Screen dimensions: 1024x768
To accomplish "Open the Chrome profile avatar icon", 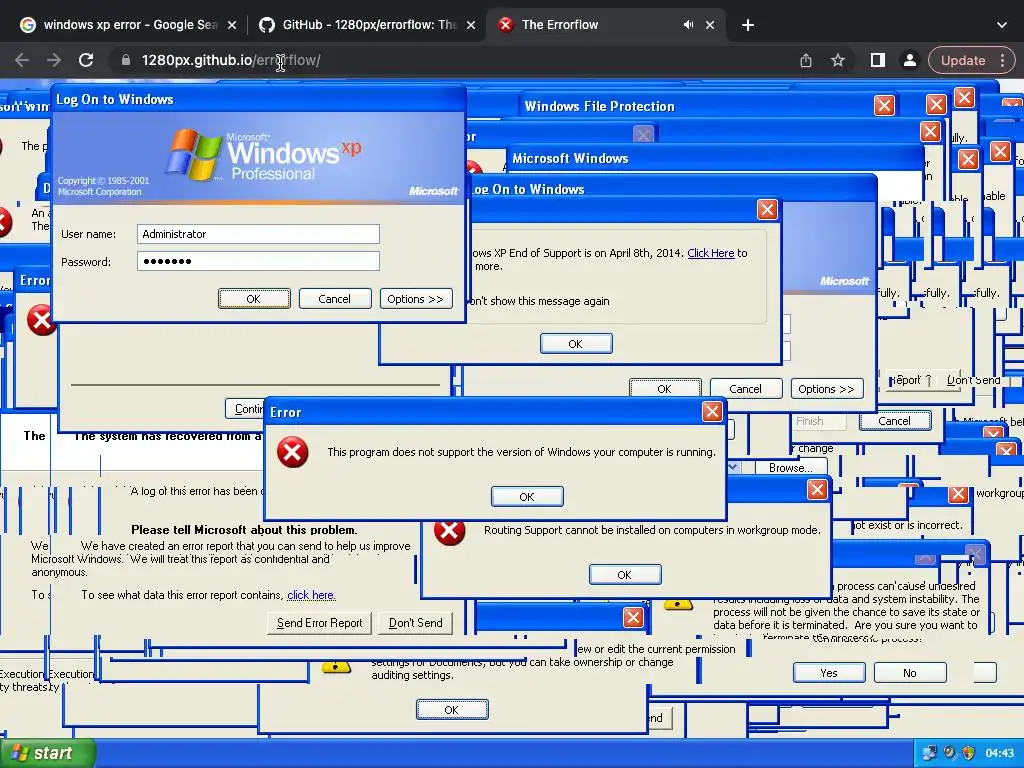I will coord(909,60).
